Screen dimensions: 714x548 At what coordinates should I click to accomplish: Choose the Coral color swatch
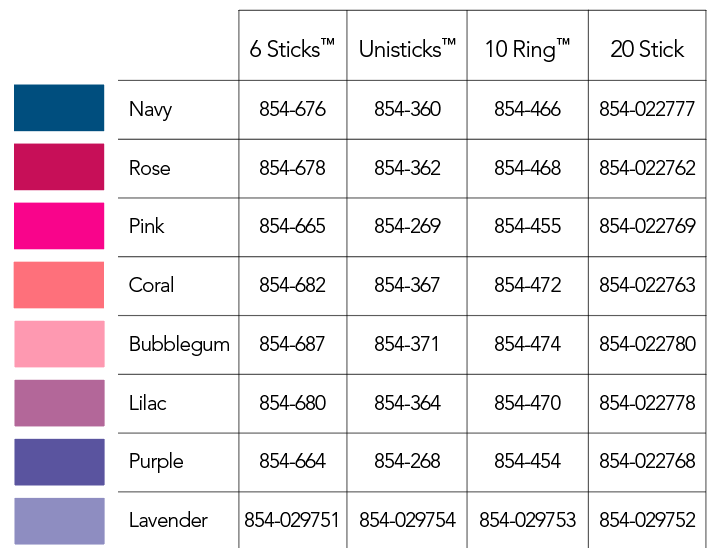point(59,285)
